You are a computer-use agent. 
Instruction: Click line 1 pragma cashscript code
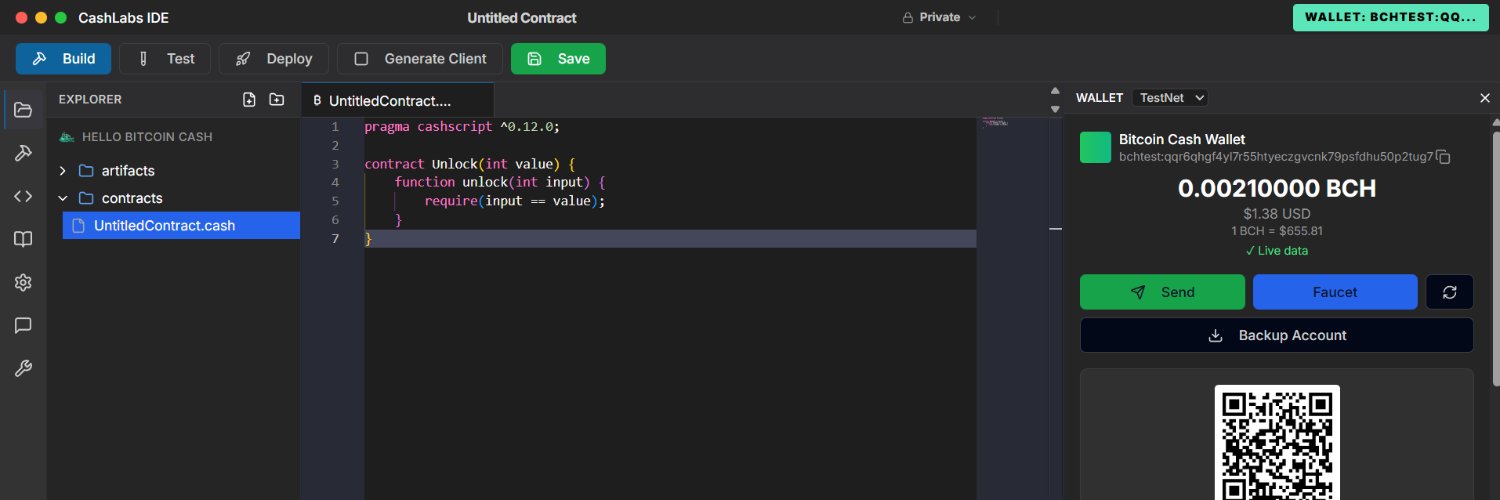[x=463, y=127]
